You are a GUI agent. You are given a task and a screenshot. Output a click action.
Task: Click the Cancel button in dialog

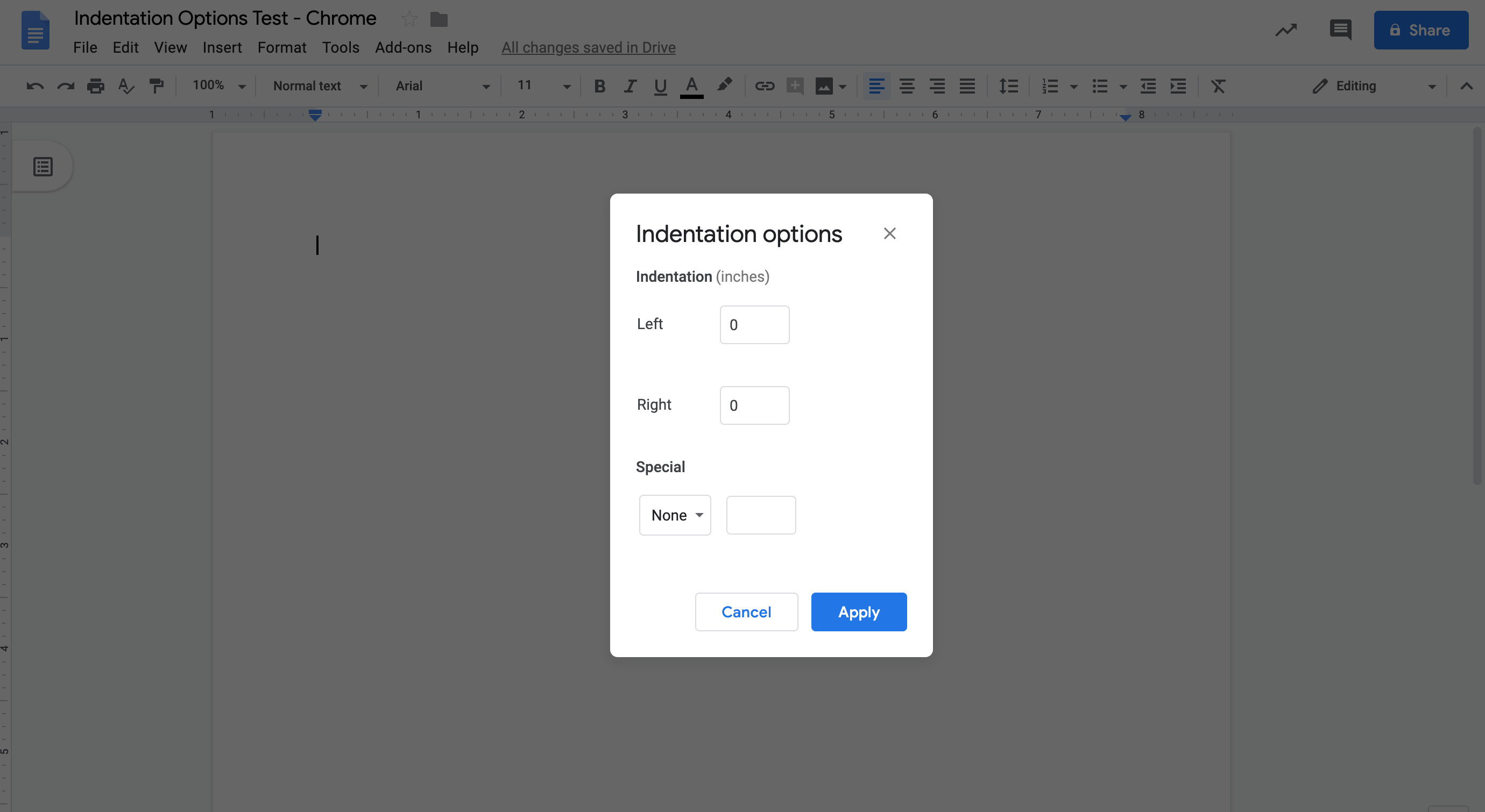pos(746,612)
